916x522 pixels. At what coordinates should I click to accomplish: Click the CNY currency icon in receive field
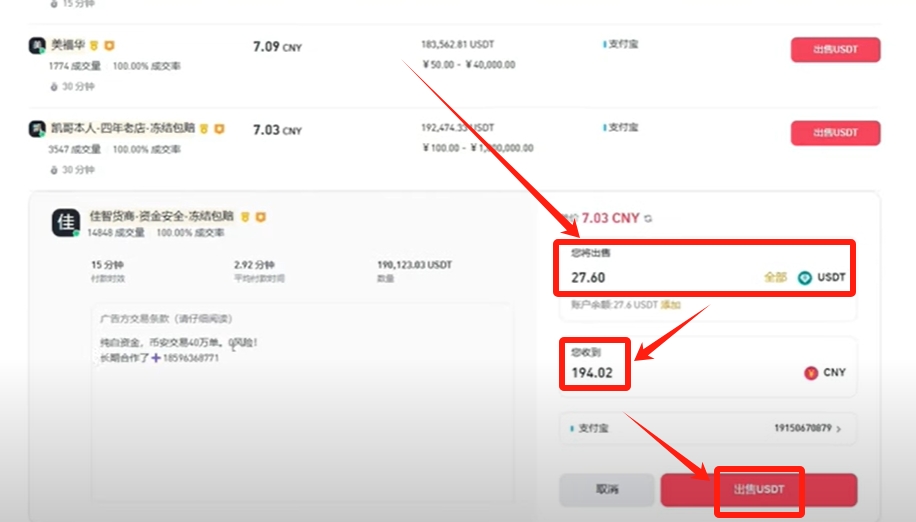(811, 372)
